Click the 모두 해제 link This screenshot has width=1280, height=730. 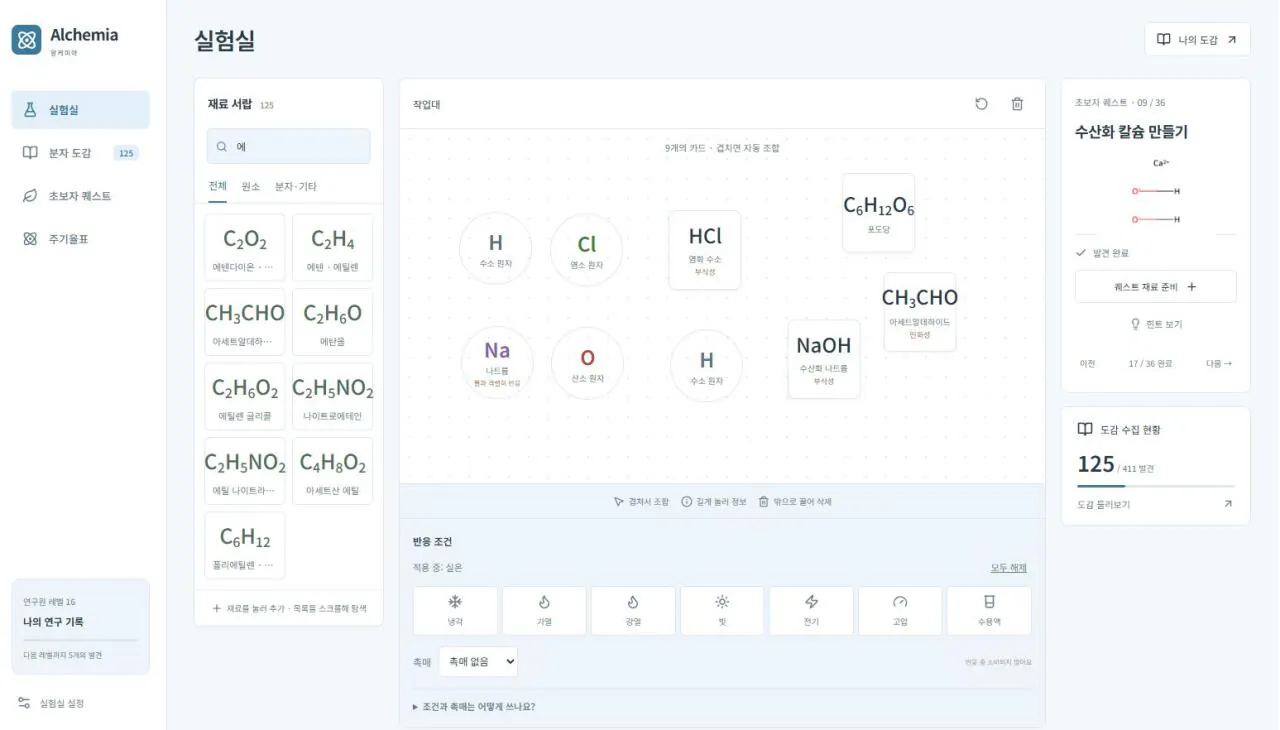point(1008,568)
